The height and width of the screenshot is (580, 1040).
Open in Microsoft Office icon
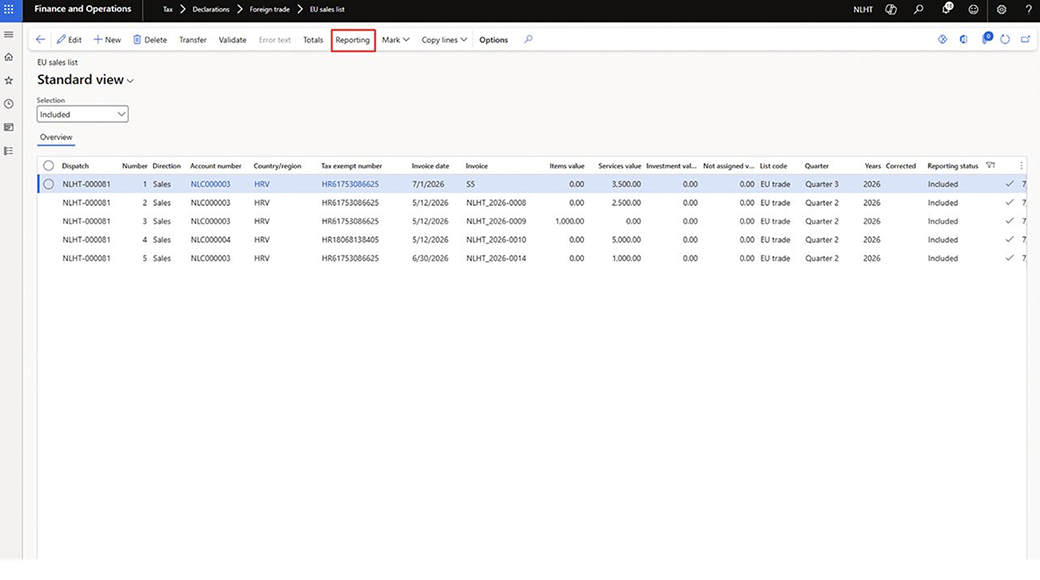coord(964,40)
